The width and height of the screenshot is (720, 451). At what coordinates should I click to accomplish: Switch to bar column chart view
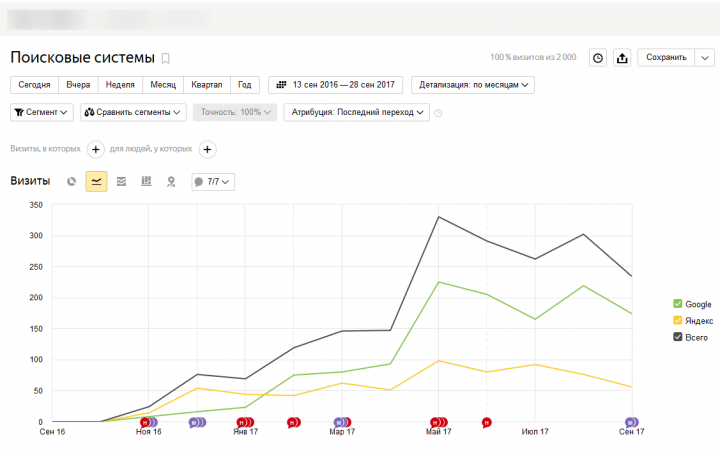click(146, 181)
